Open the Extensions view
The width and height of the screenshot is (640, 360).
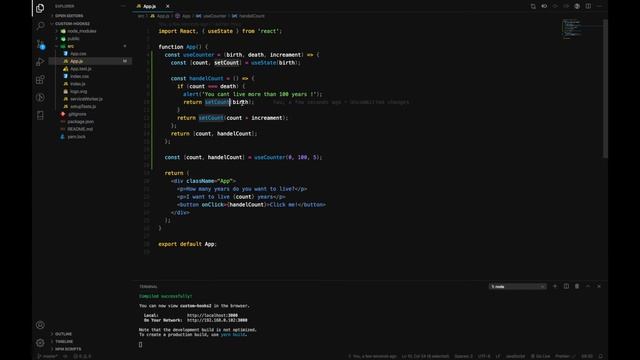[40, 80]
